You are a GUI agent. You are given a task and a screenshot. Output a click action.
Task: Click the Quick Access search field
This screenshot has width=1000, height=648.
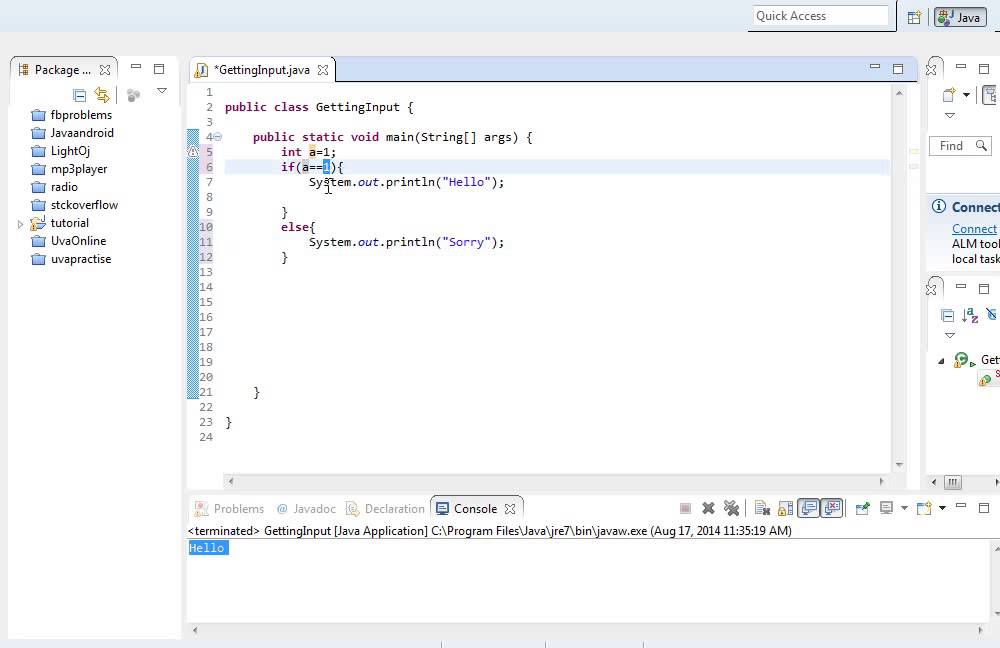821,16
